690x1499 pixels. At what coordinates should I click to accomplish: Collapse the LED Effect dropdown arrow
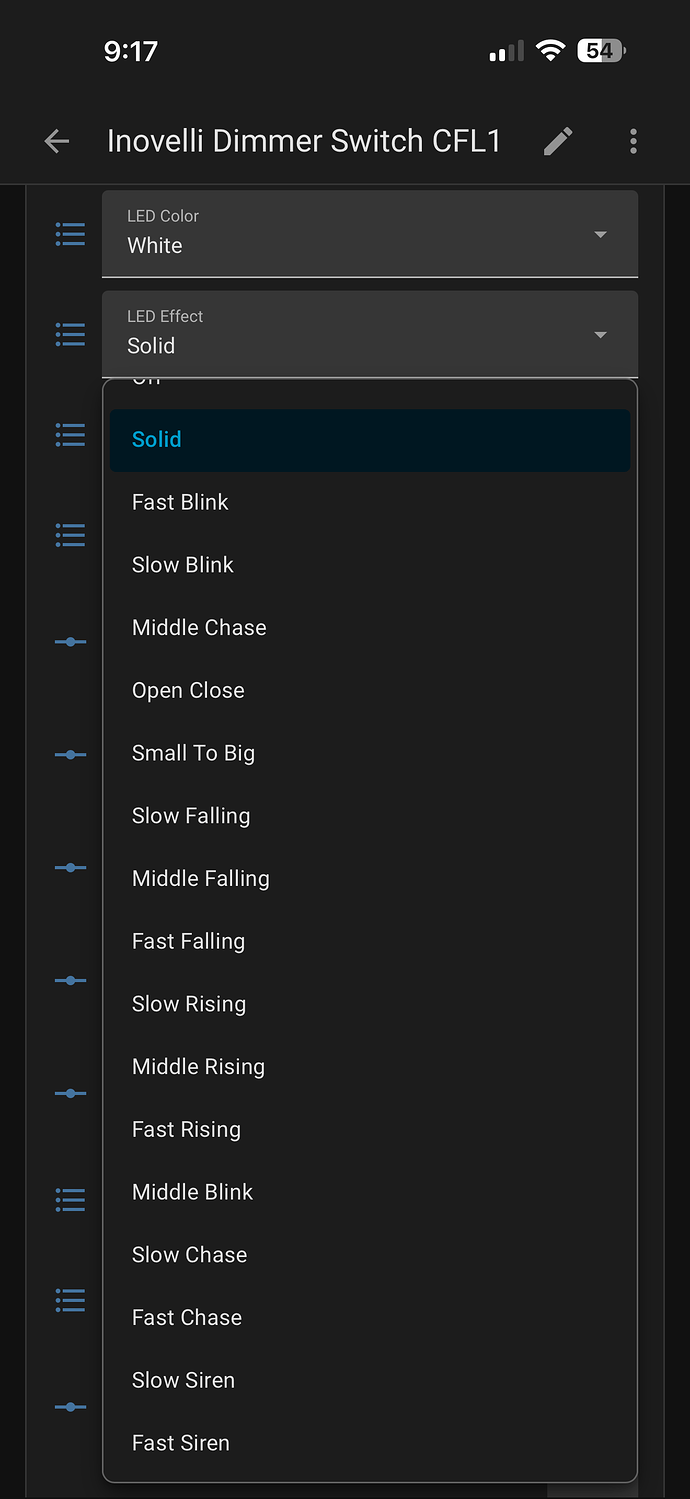pos(600,335)
